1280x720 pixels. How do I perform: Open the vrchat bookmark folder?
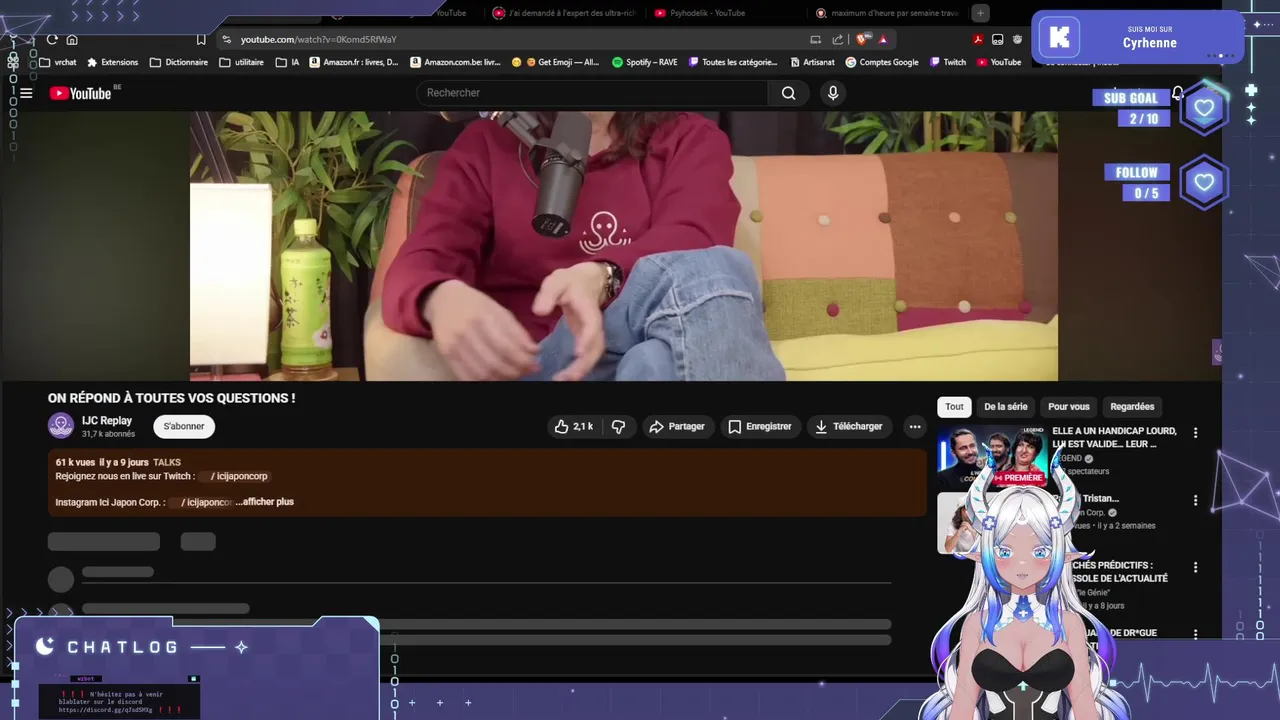click(x=58, y=62)
